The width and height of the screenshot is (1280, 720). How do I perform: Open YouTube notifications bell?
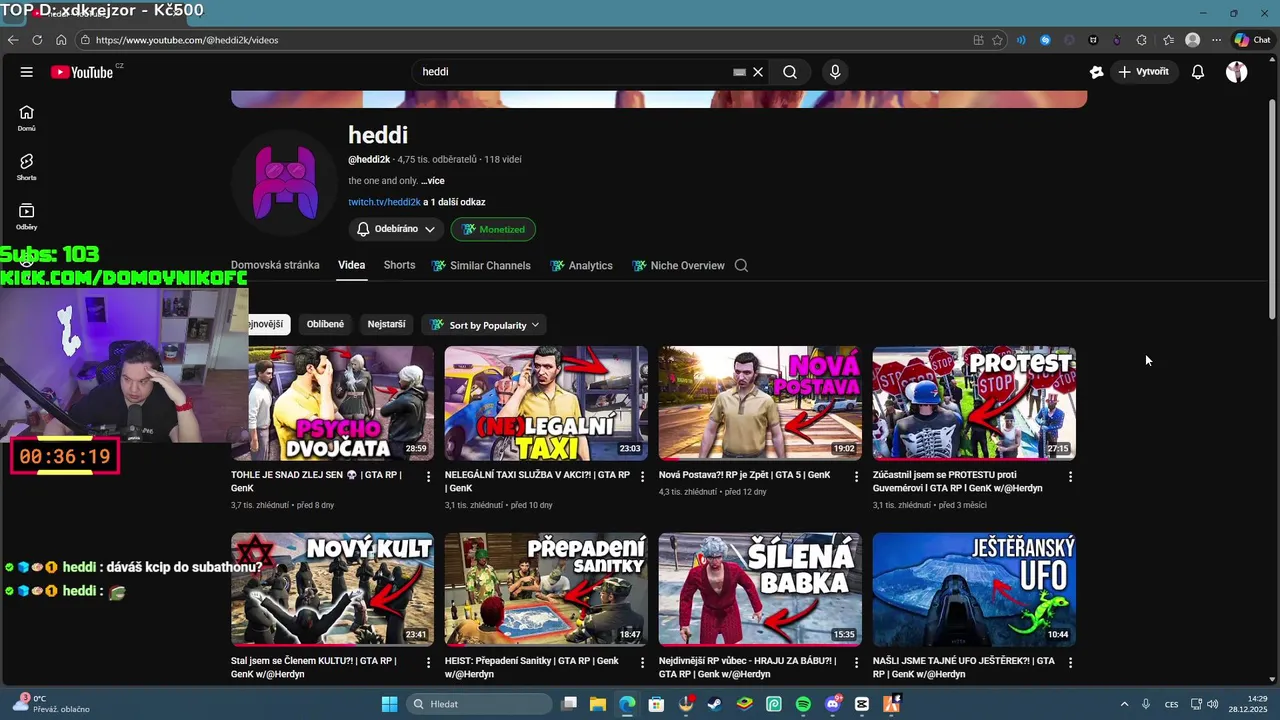[x=1198, y=72]
